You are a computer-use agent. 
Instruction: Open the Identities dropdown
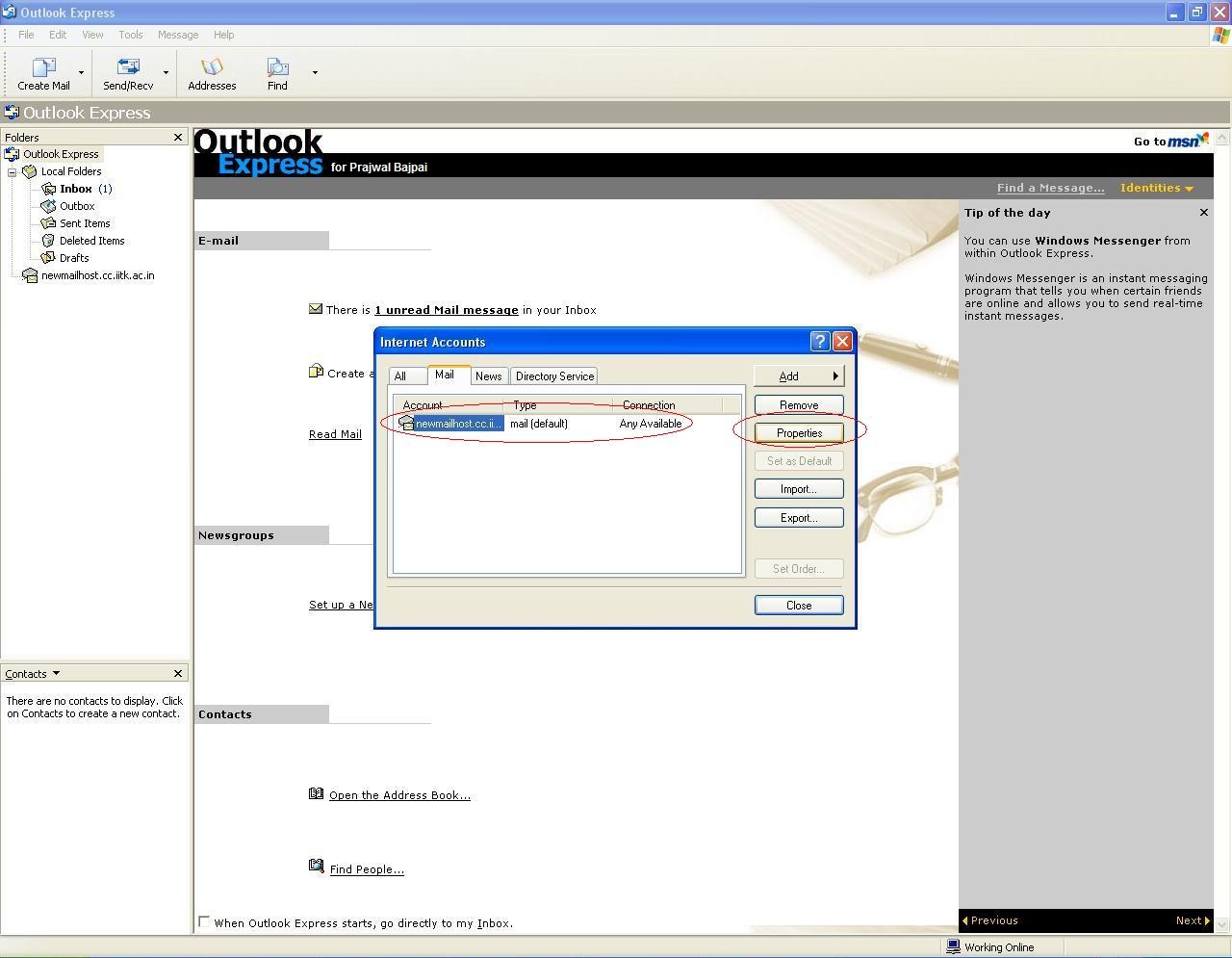1156,188
